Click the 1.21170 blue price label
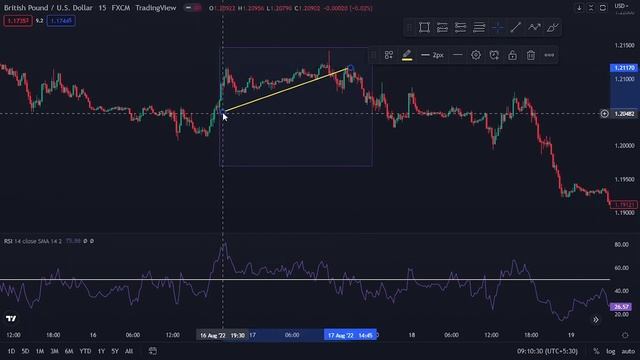640x360 pixels. (x=624, y=68)
